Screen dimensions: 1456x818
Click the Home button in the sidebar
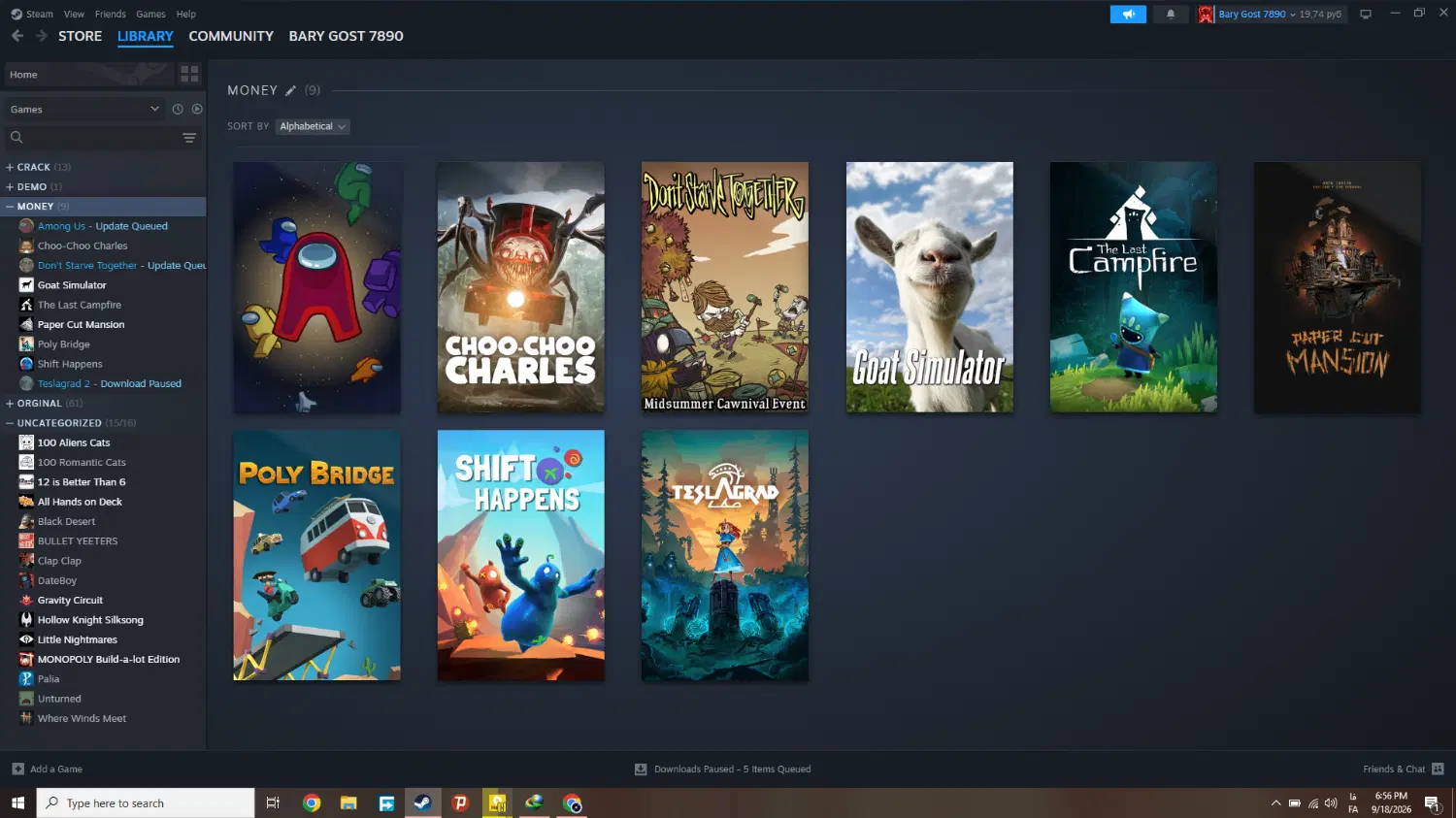pos(88,75)
